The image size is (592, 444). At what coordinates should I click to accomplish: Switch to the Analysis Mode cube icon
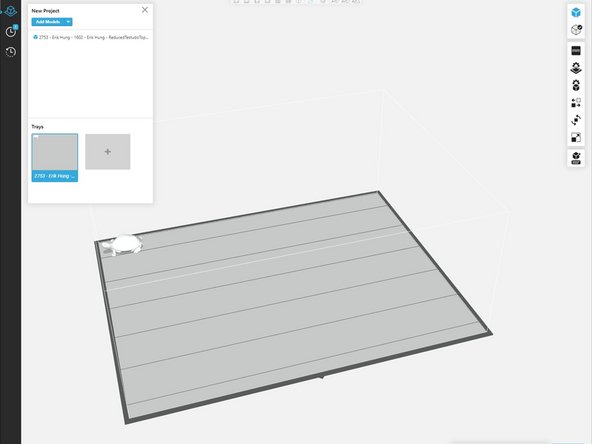pyautogui.click(x=575, y=29)
